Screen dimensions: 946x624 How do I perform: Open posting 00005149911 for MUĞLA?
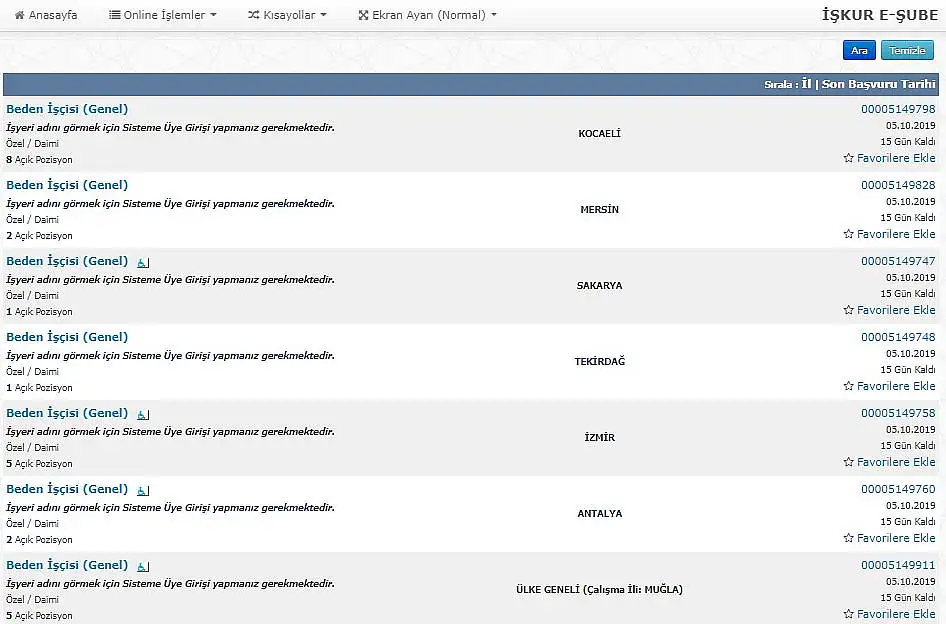[x=898, y=565]
